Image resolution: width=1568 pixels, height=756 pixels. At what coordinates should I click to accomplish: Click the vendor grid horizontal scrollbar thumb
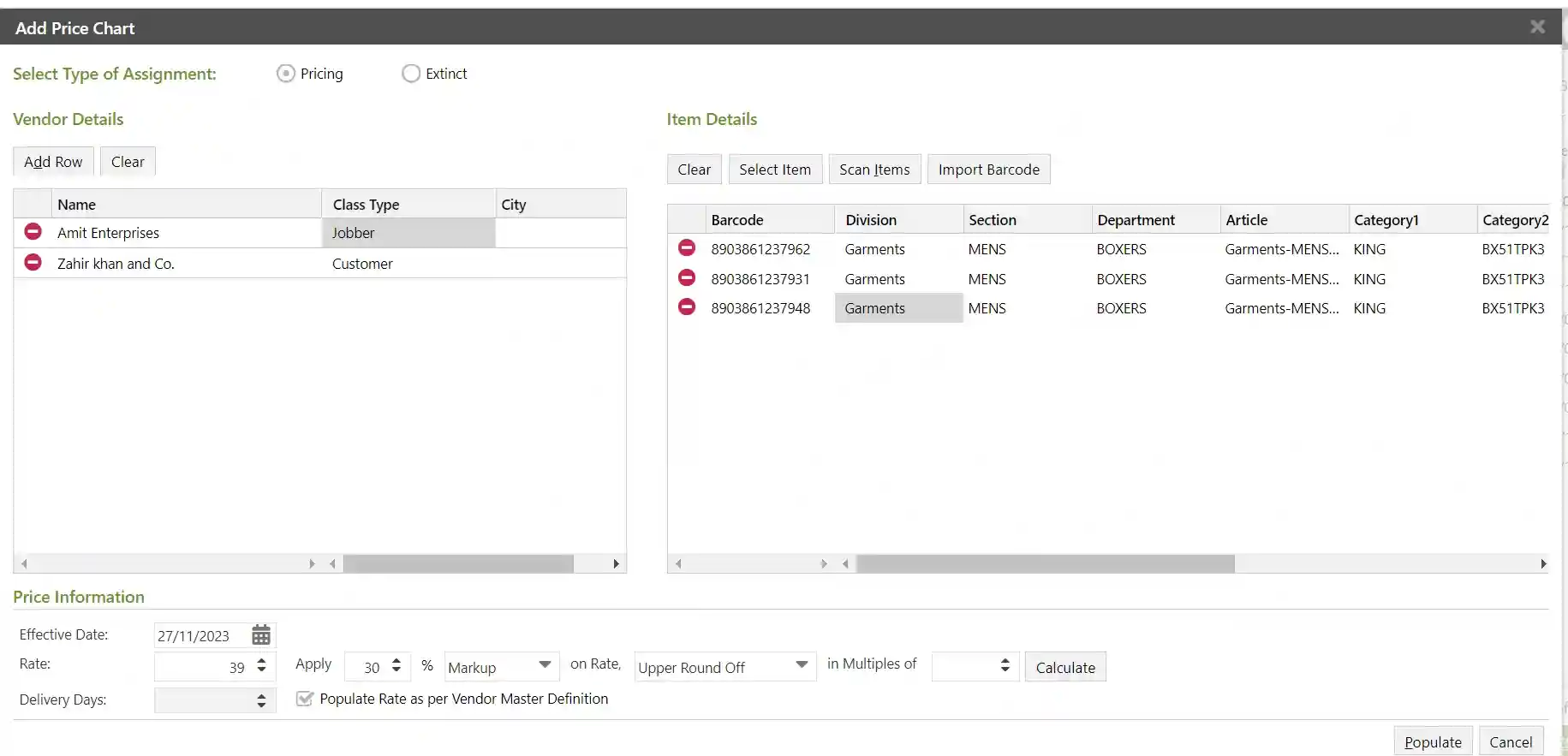pyautogui.click(x=458, y=563)
